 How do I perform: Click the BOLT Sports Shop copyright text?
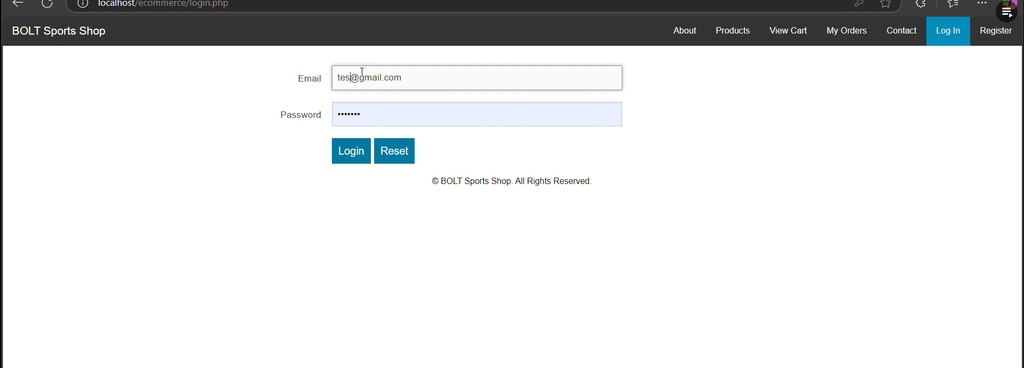click(511, 181)
